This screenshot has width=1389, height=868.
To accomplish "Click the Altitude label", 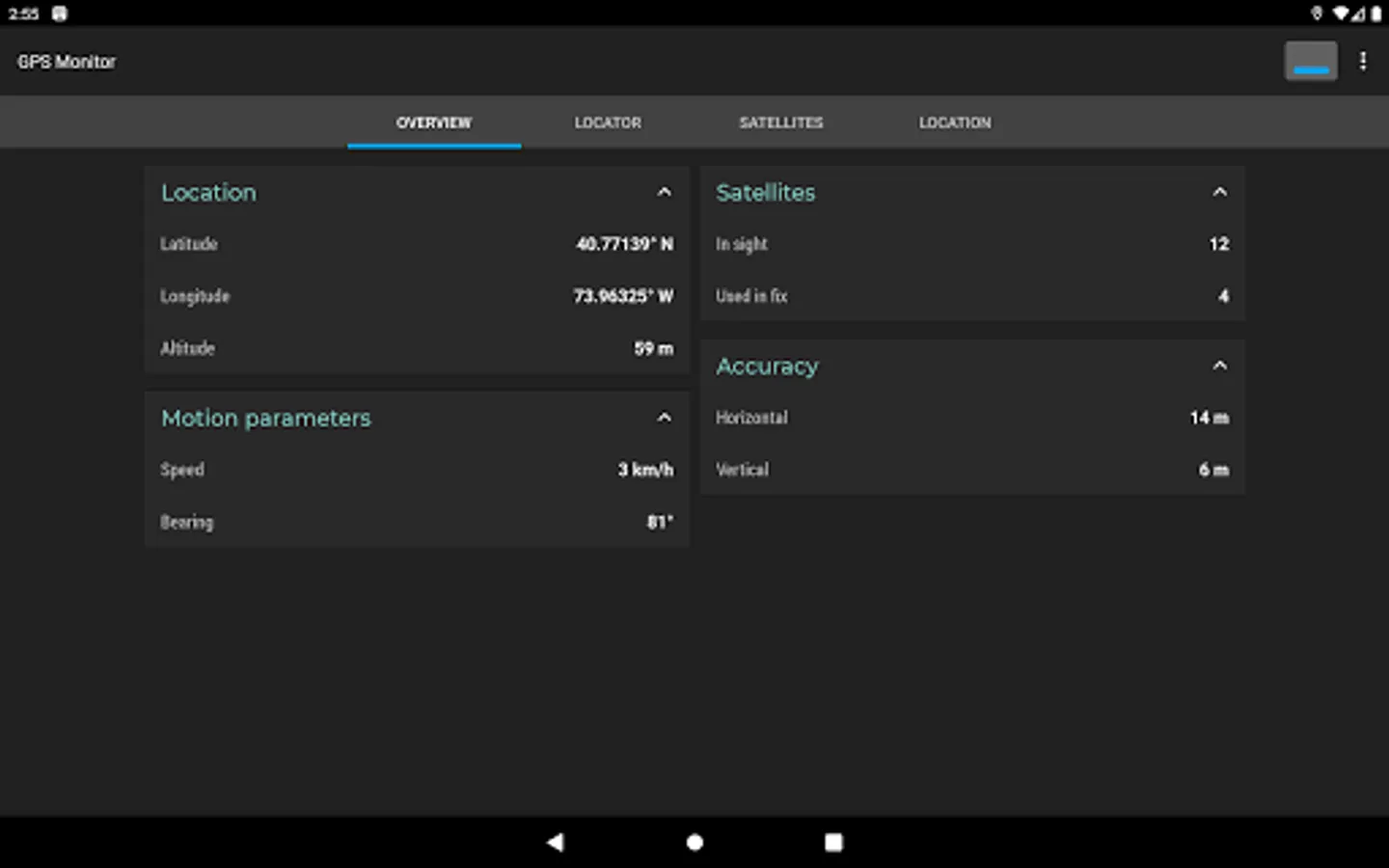I will click(x=187, y=348).
